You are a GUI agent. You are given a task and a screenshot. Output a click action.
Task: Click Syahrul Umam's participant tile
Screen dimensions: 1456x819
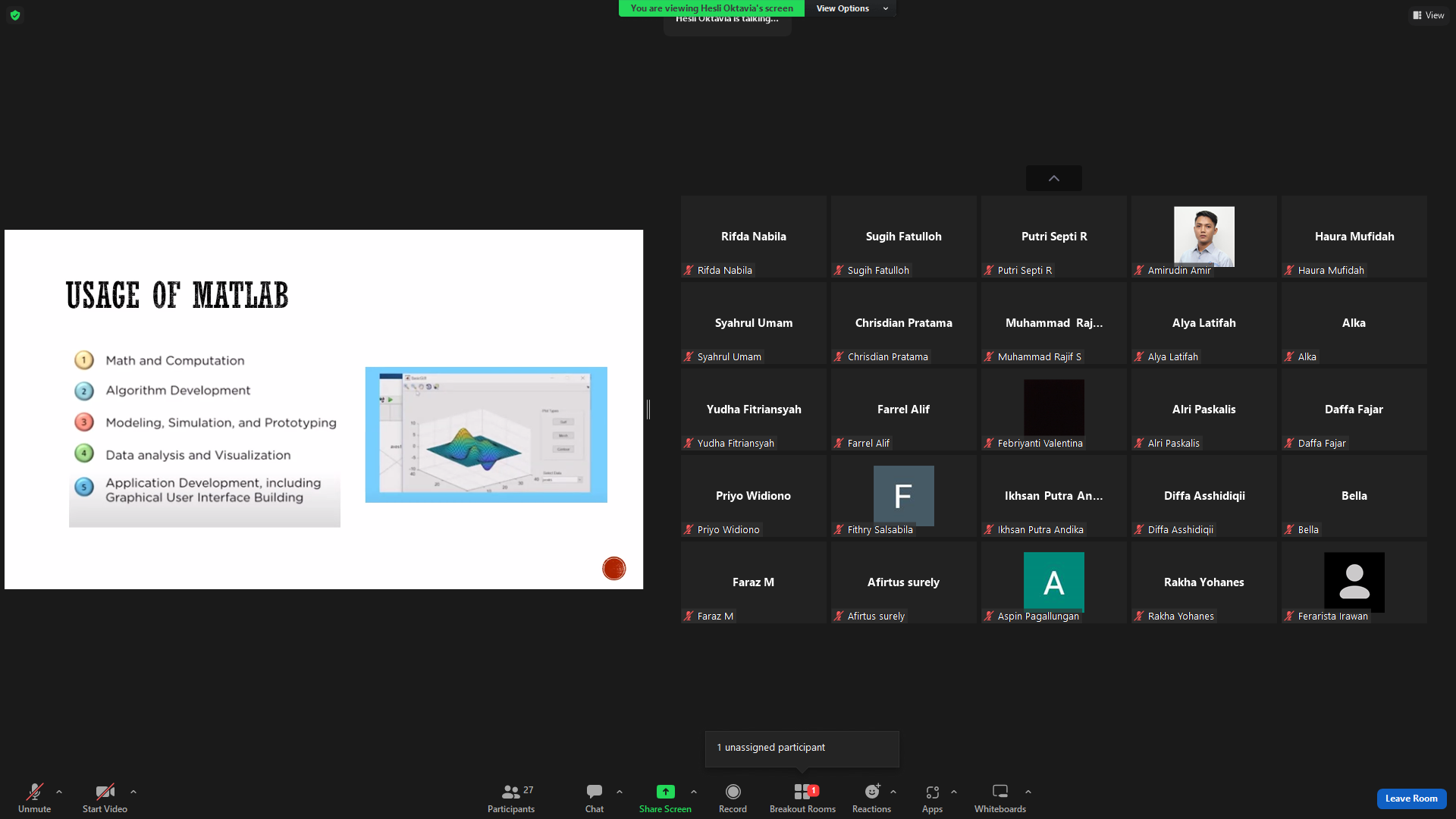coord(754,323)
